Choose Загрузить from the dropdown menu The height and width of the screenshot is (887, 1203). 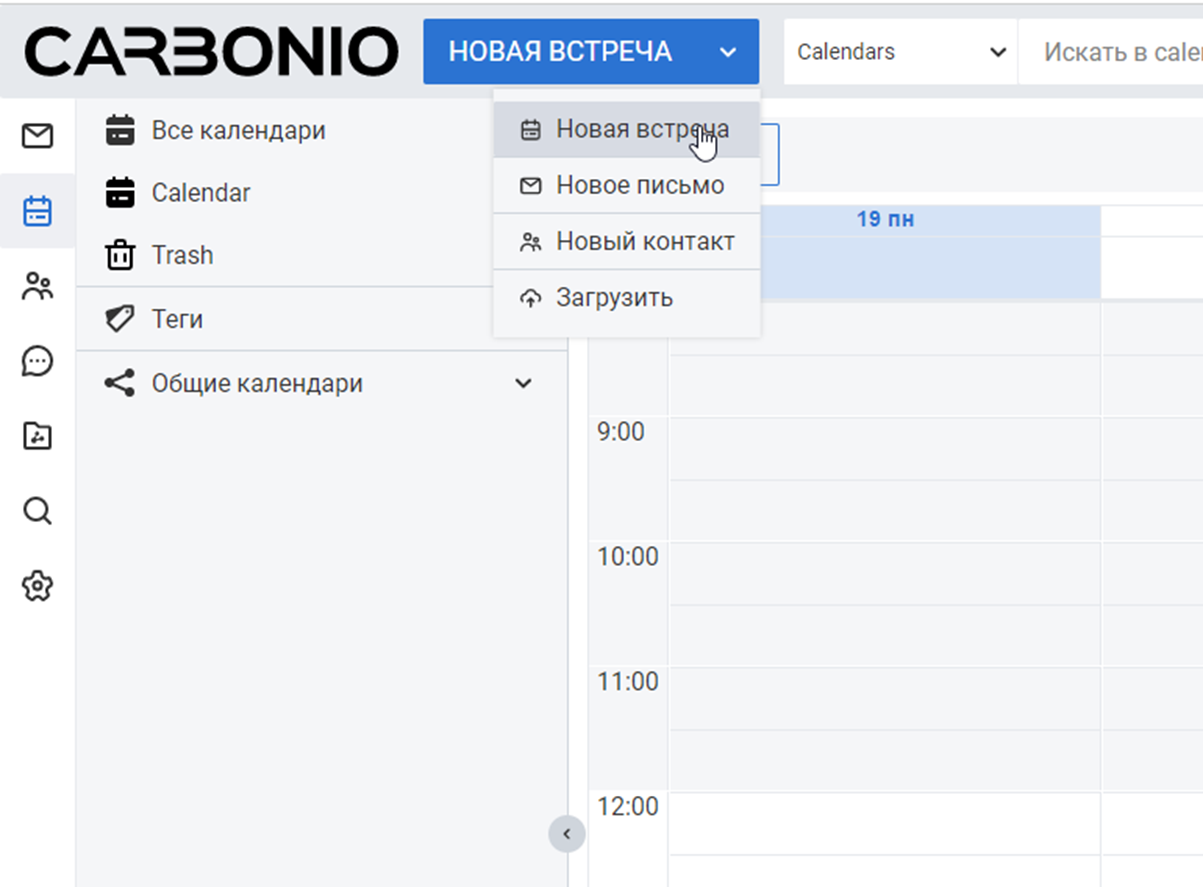point(614,298)
